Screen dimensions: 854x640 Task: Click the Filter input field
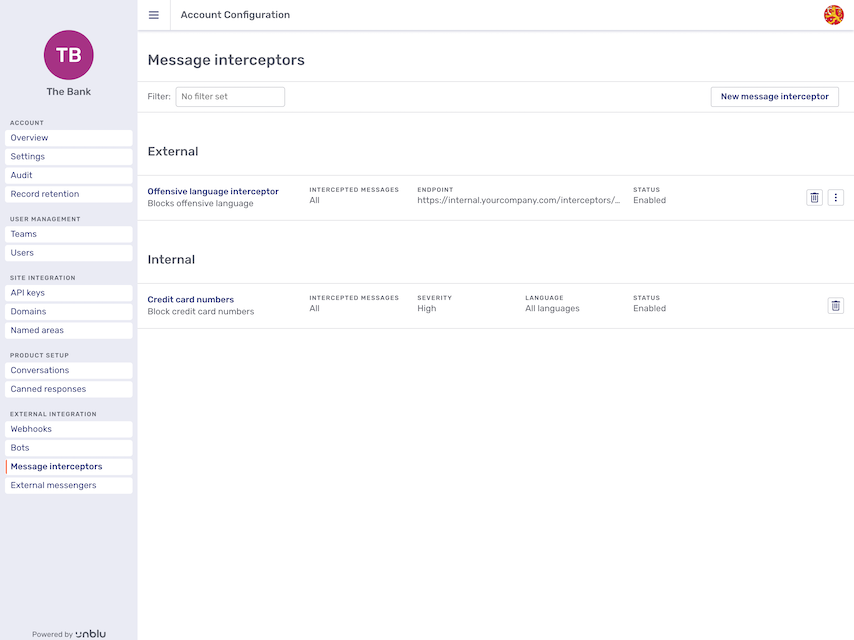point(230,96)
